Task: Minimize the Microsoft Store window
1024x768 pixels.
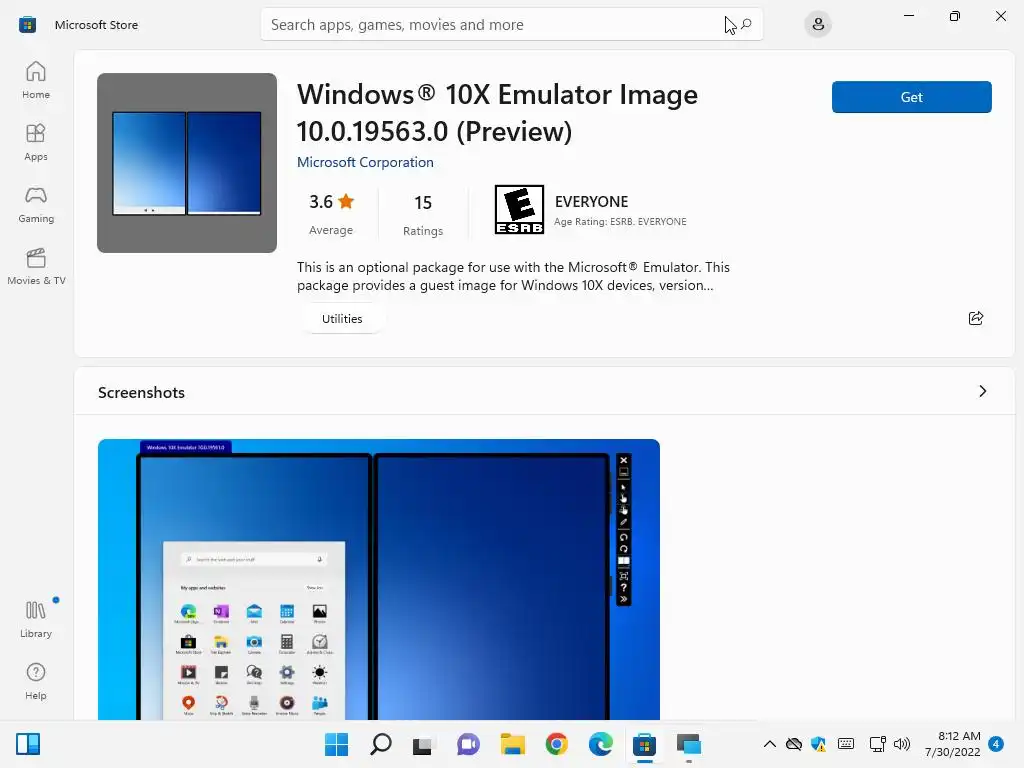Action: (908, 16)
